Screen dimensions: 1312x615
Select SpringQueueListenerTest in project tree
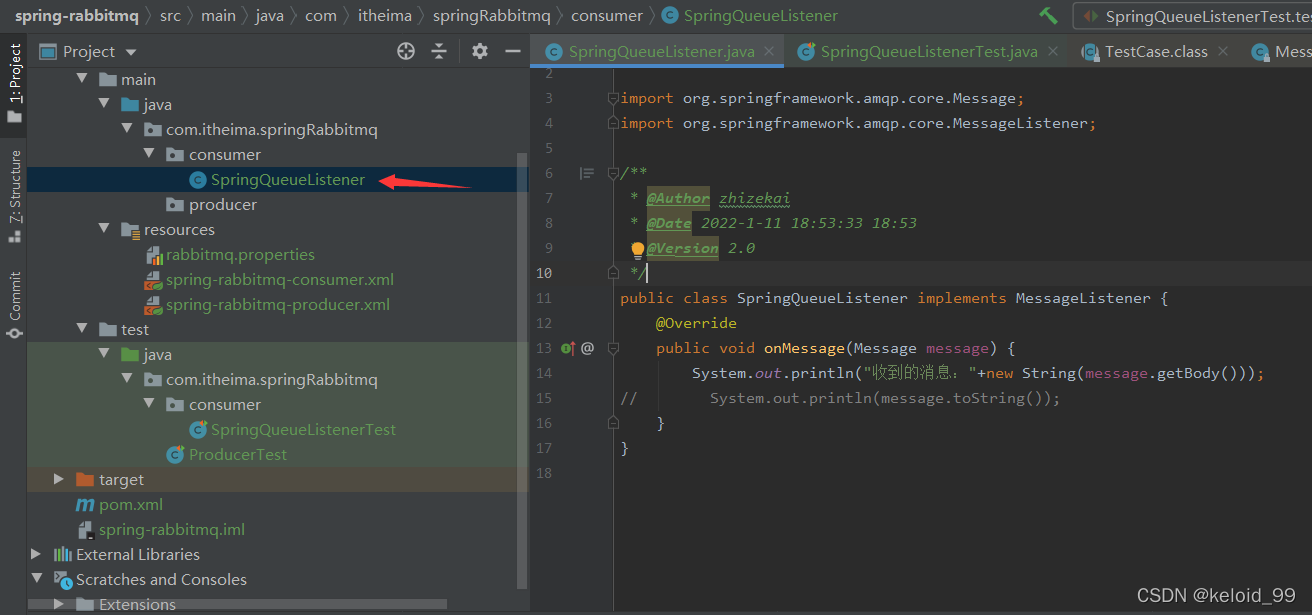[x=303, y=430]
